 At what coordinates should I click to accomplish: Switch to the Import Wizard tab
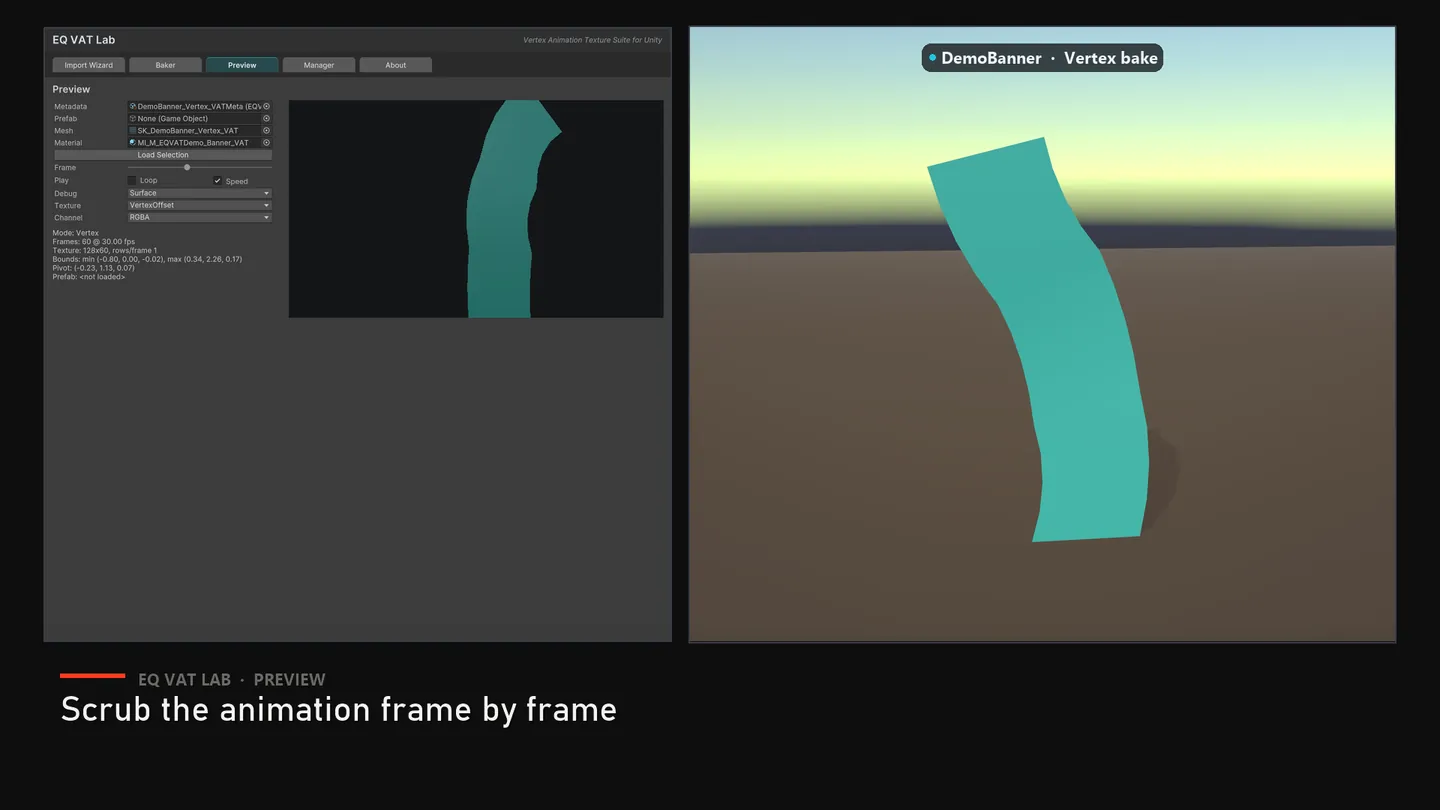(89, 65)
